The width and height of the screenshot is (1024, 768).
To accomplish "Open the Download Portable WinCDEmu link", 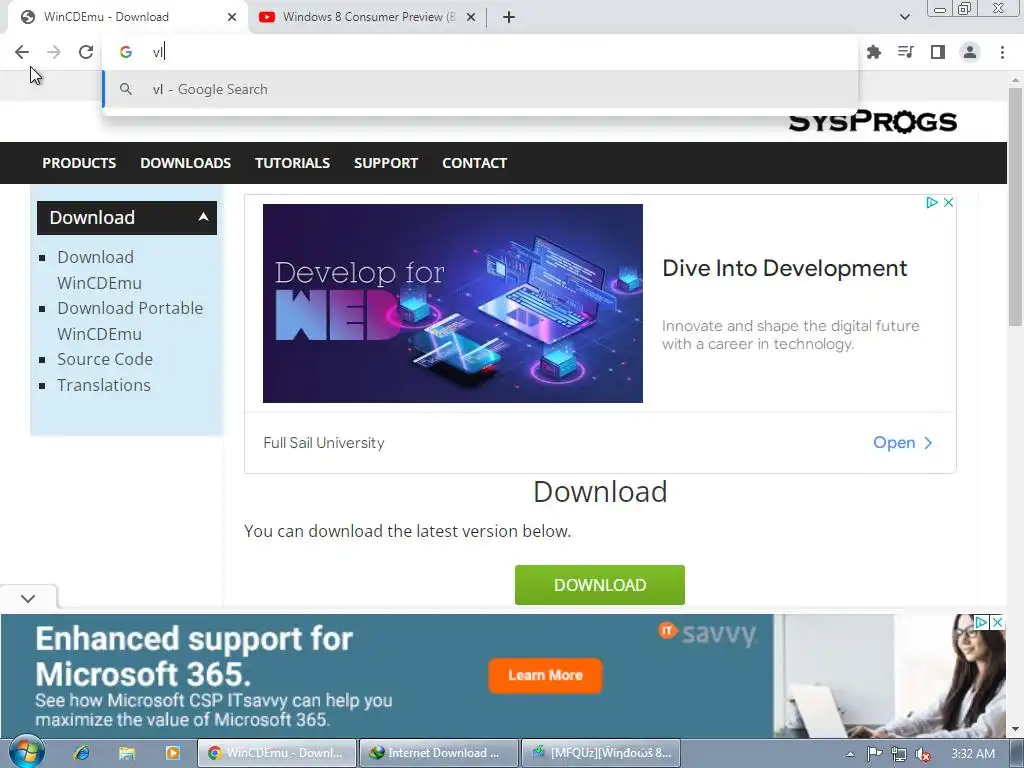I will tap(130, 321).
